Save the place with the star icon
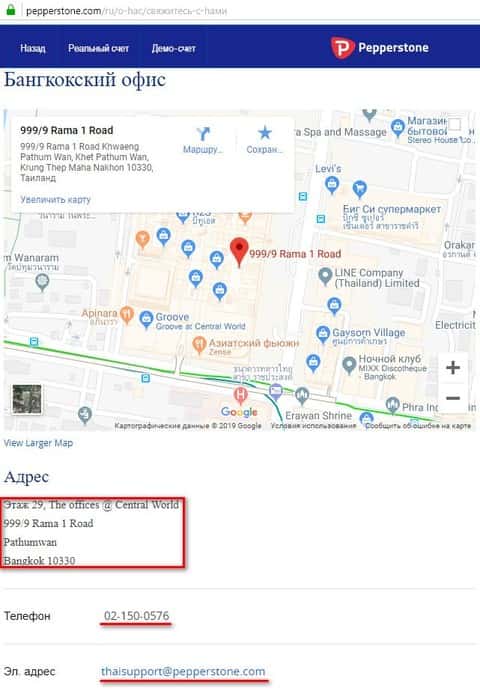 264,133
